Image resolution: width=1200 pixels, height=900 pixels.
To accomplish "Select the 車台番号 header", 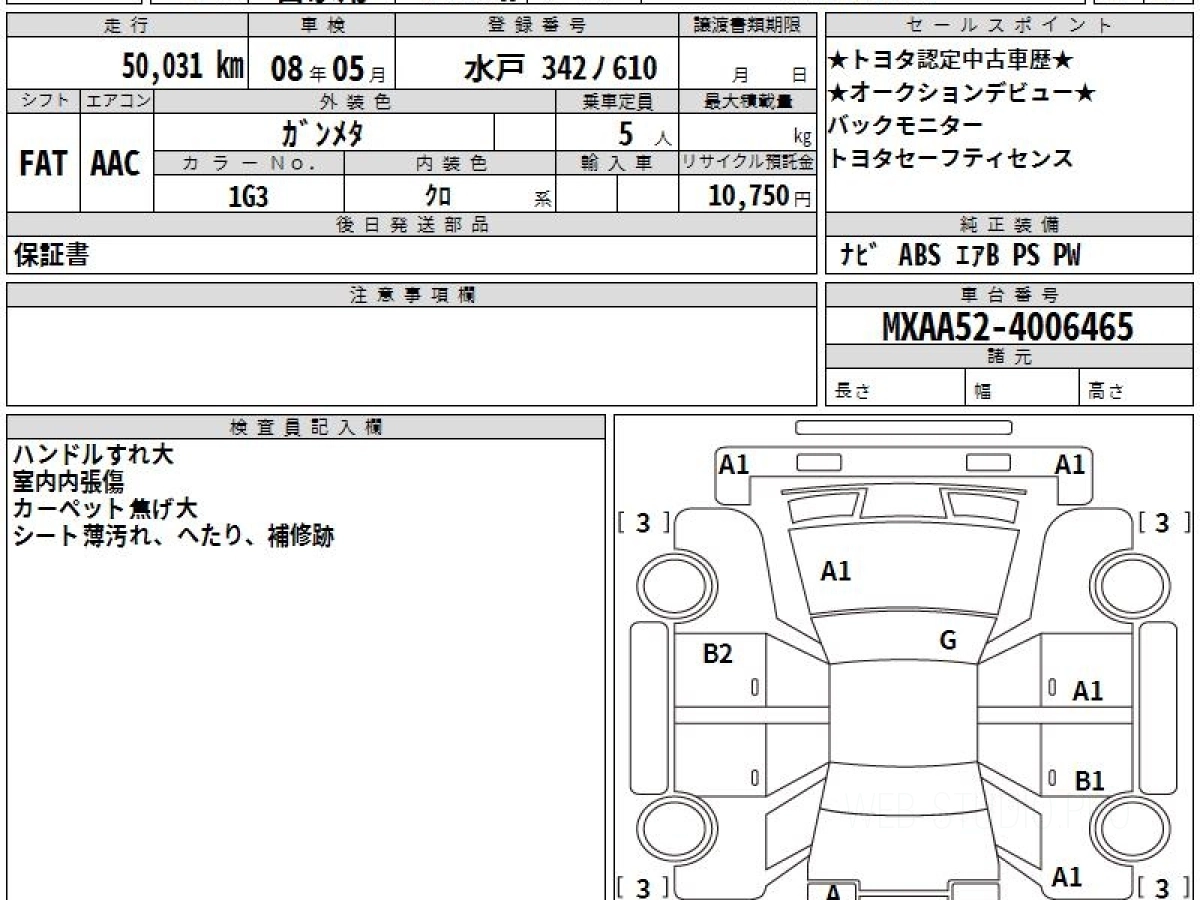I will click(x=1010, y=295).
